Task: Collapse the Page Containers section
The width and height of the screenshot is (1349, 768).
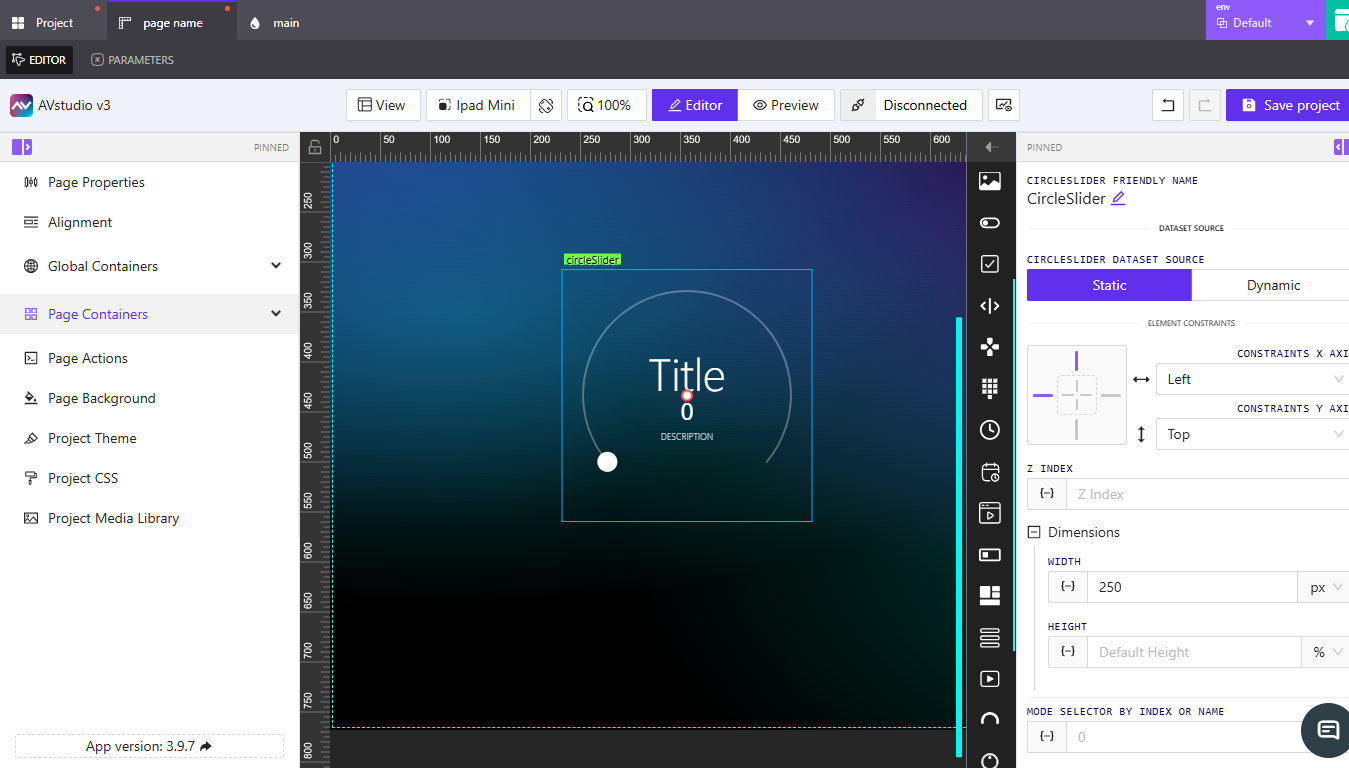Action: (x=276, y=313)
